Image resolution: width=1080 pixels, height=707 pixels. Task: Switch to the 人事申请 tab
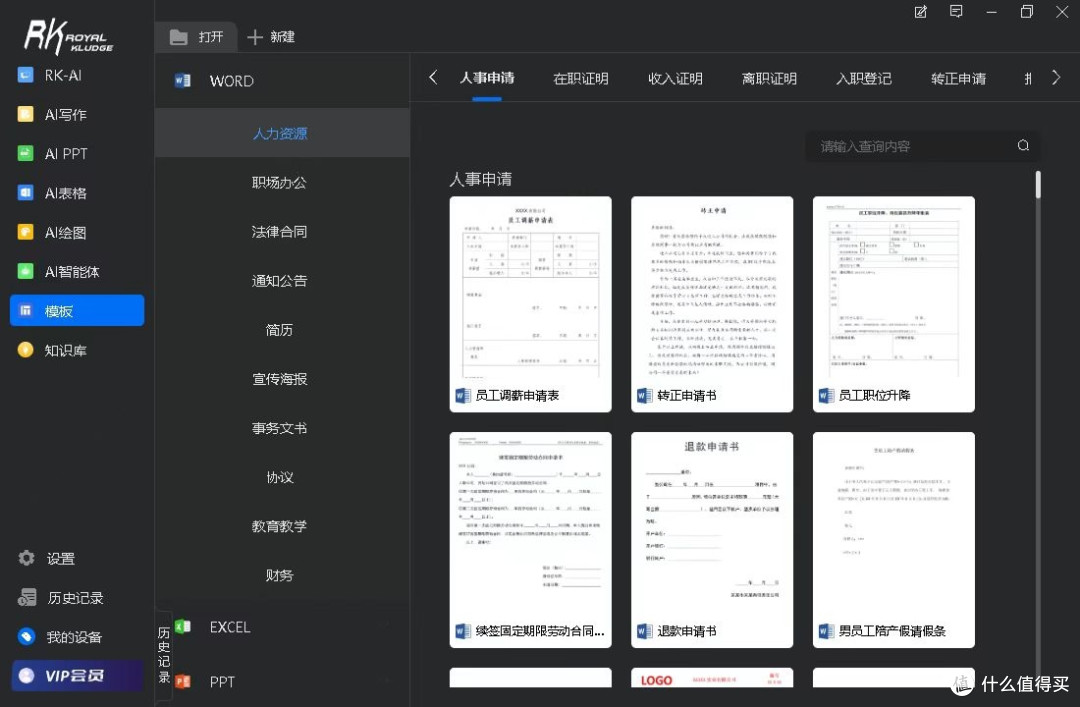point(487,78)
